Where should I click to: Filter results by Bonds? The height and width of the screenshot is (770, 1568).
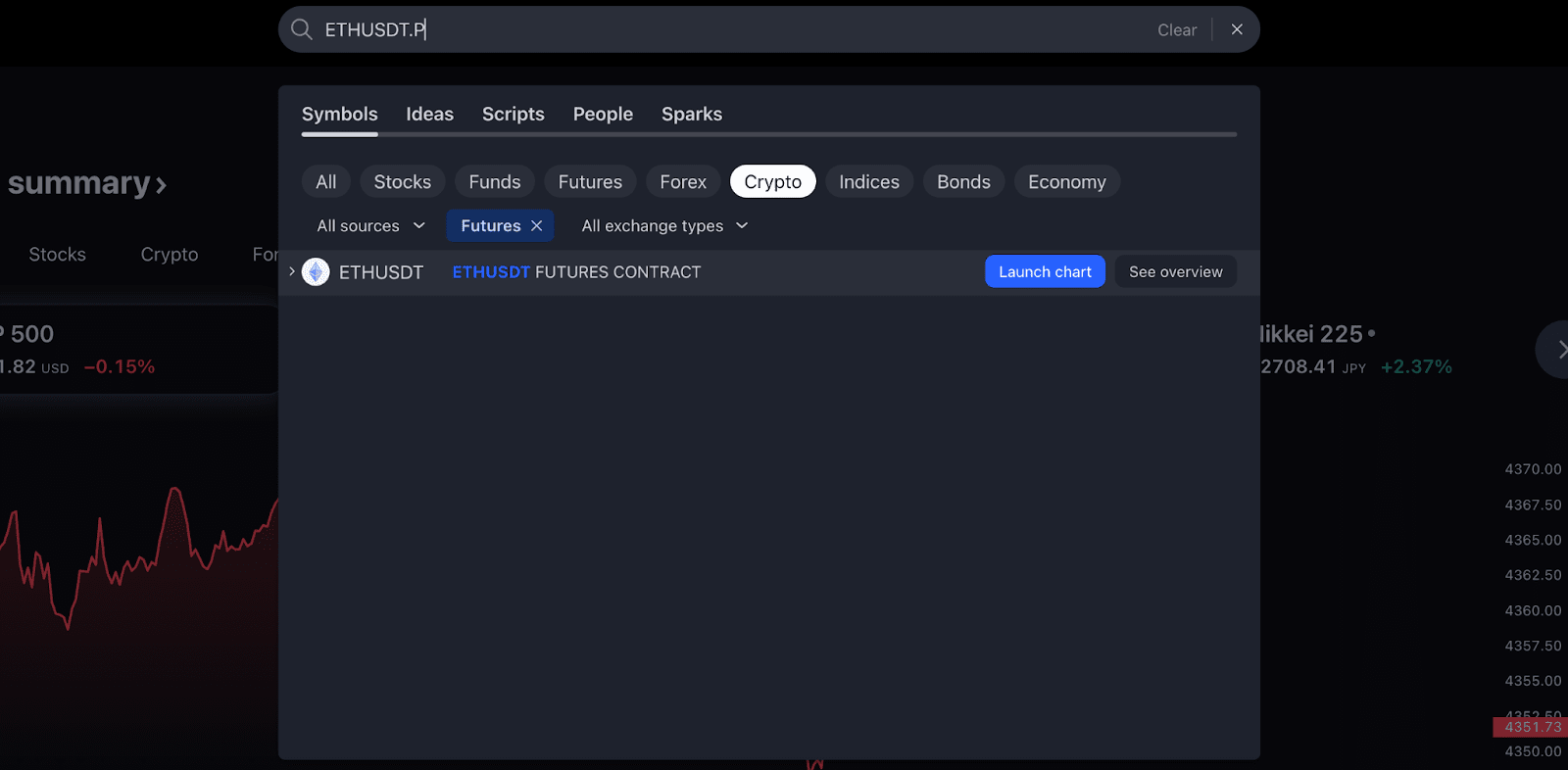963,181
